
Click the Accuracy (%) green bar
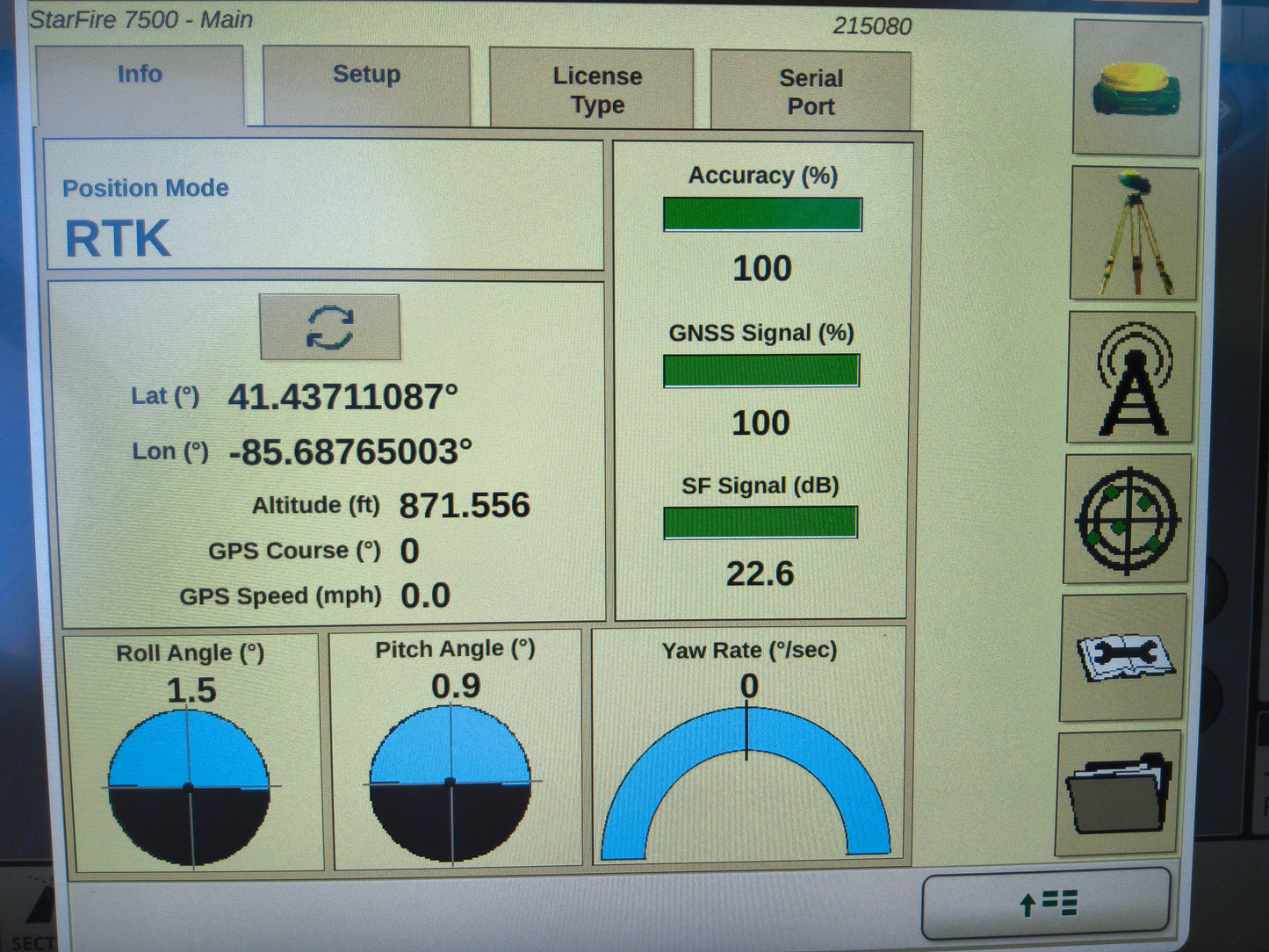coord(762,214)
